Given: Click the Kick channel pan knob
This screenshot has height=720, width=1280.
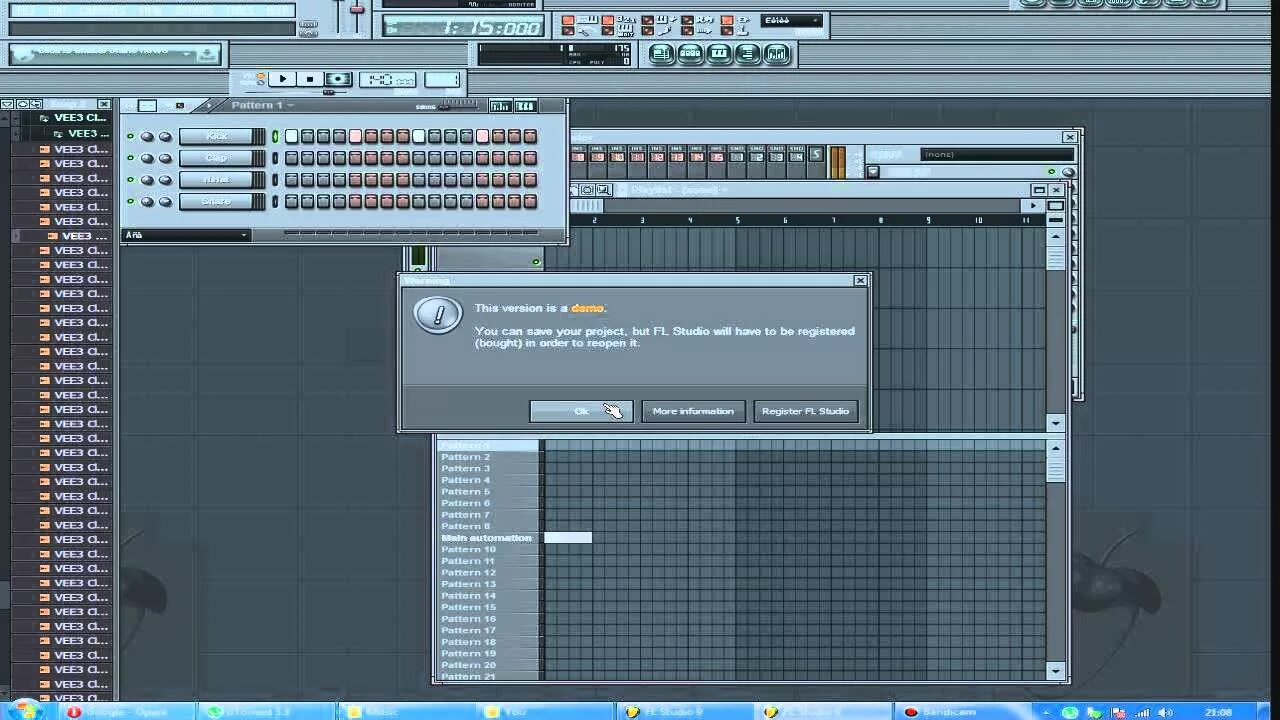Looking at the screenshot, I should point(147,137).
